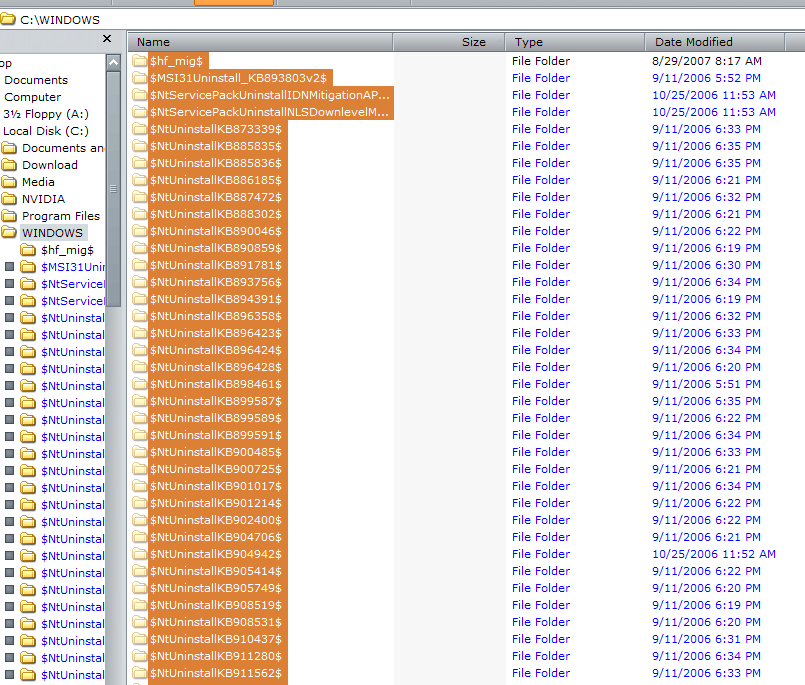The image size is (805, 685).
Task: Click the address bar folder icon
Action: pyautogui.click(x=9, y=19)
